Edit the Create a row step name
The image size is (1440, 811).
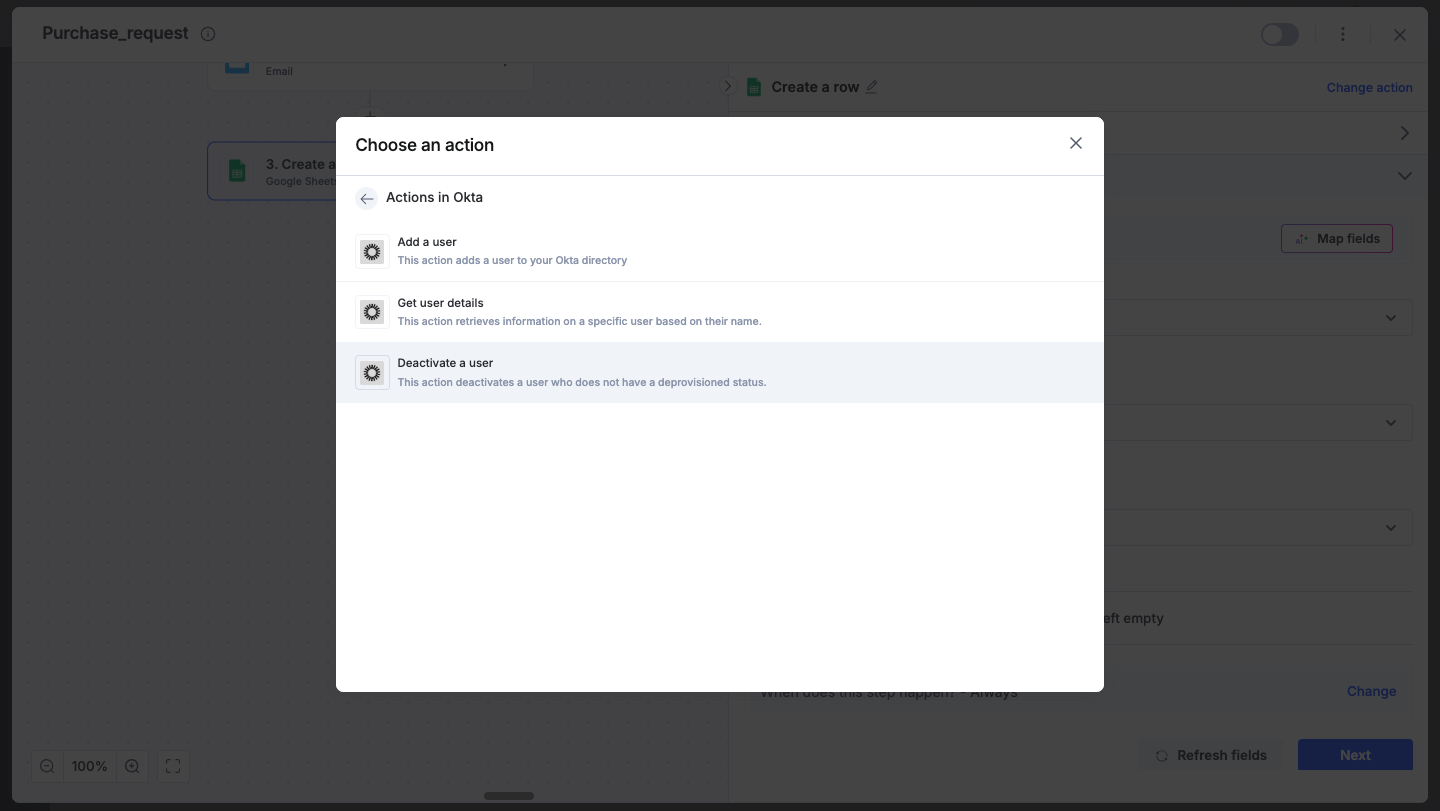click(x=871, y=87)
